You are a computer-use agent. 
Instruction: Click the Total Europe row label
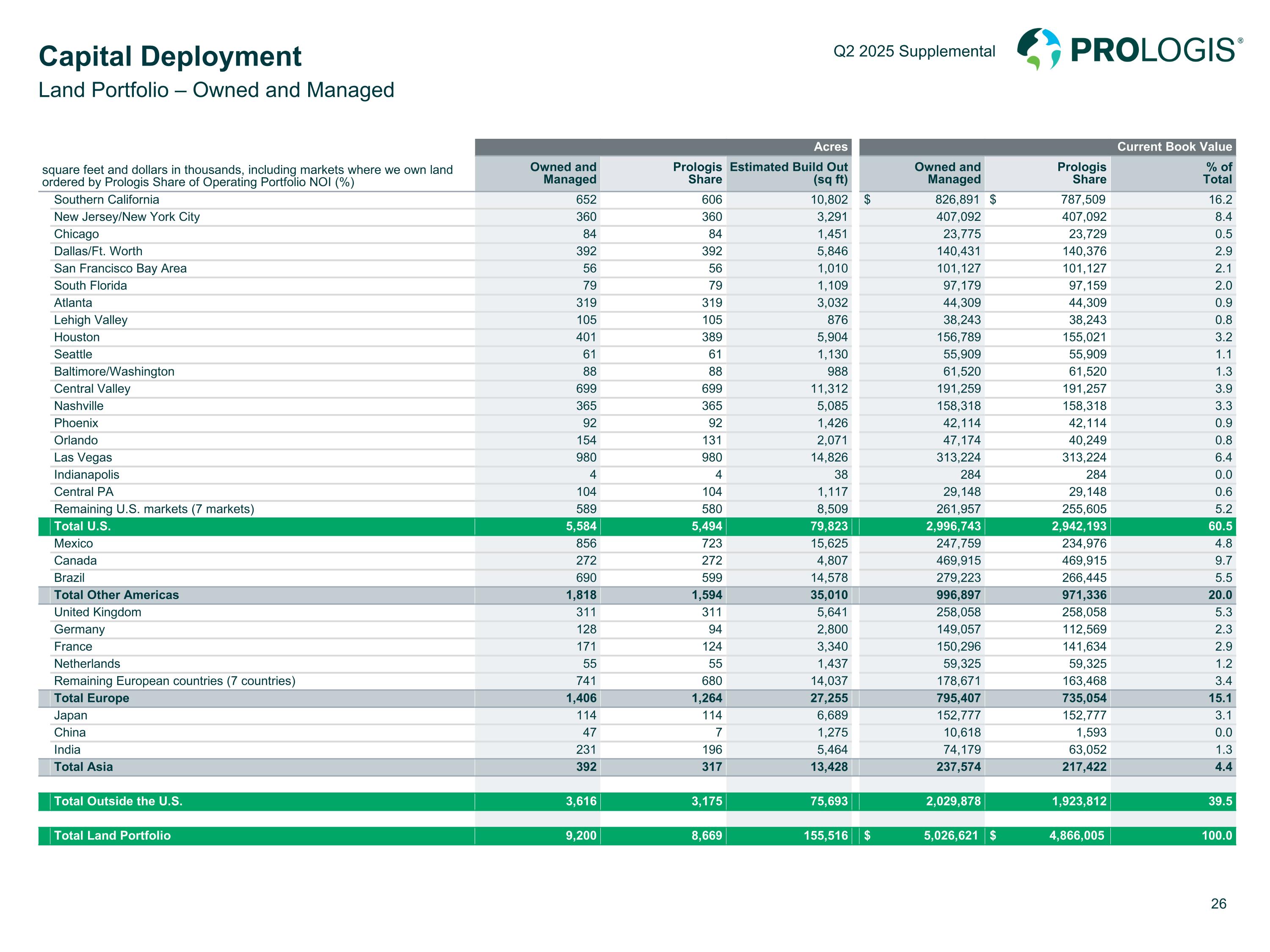pos(91,699)
